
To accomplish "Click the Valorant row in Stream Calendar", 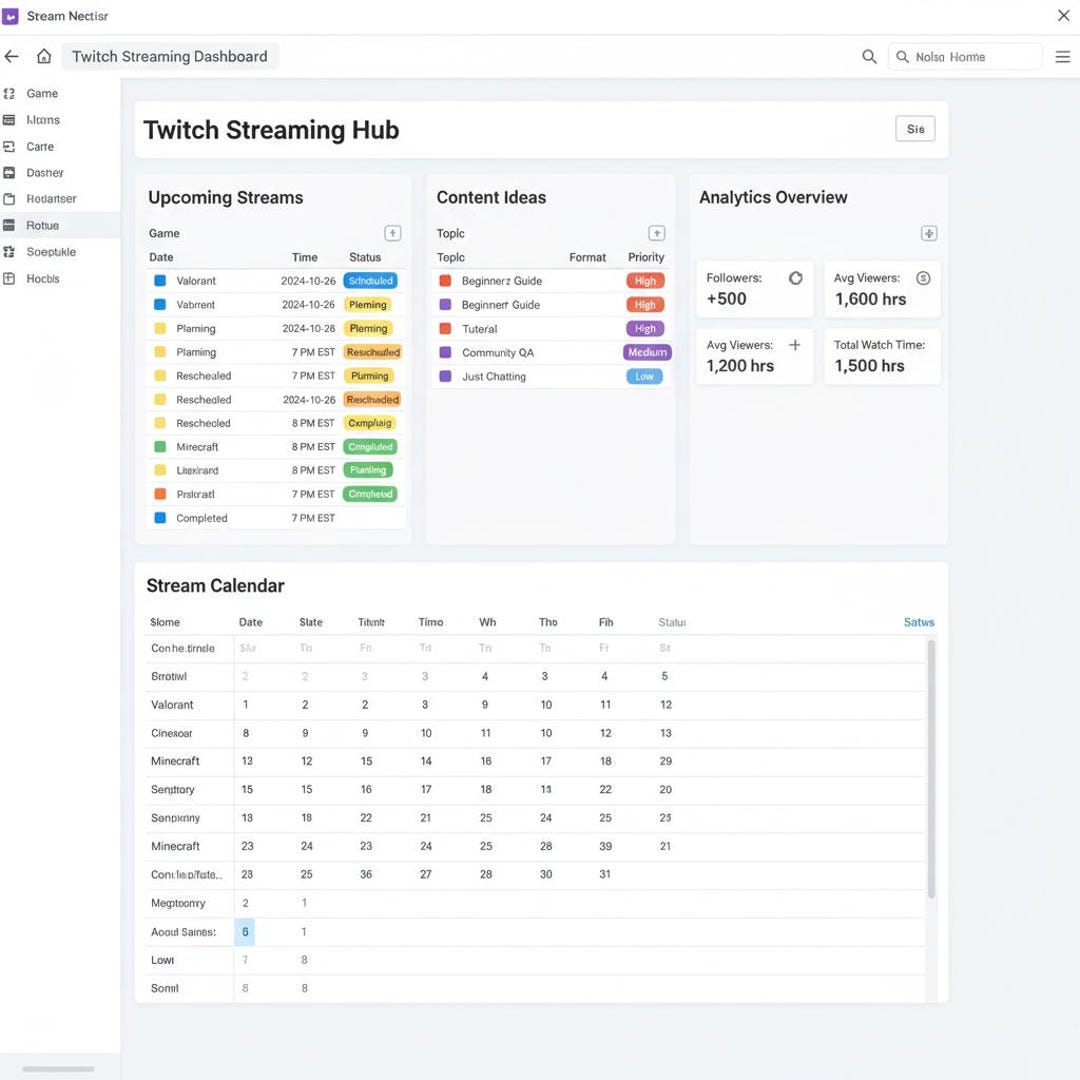I will coord(535,705).
